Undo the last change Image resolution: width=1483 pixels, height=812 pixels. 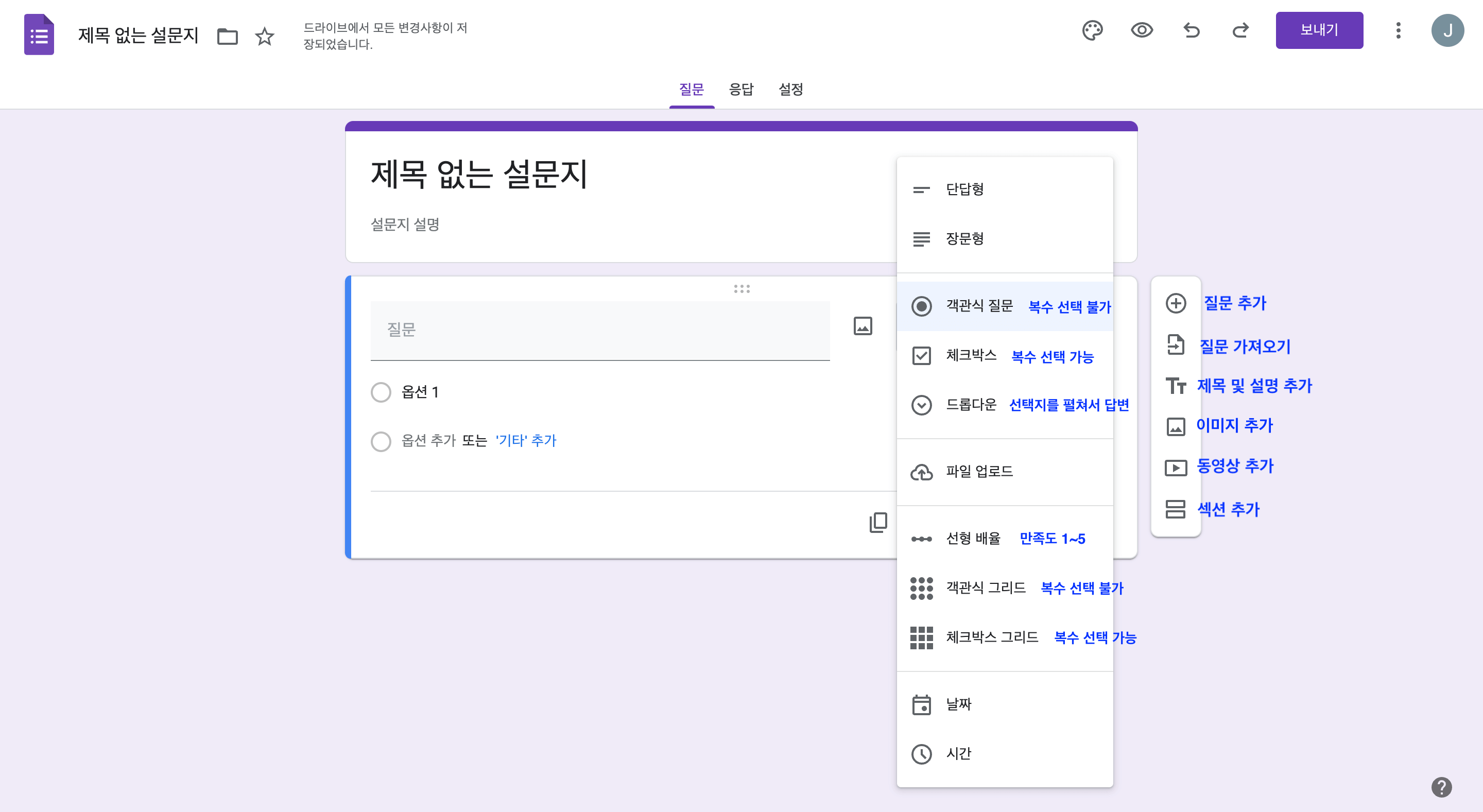pyautogui.click(x=1191, y=31)
